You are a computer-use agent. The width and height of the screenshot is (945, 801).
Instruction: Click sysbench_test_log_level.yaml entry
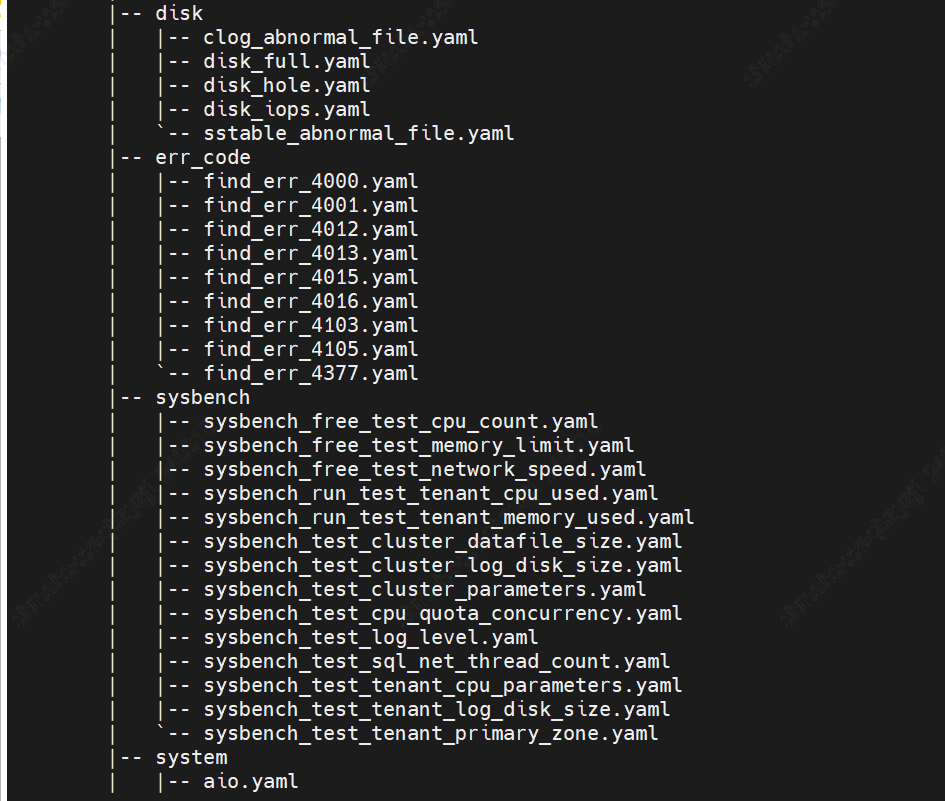371,638
